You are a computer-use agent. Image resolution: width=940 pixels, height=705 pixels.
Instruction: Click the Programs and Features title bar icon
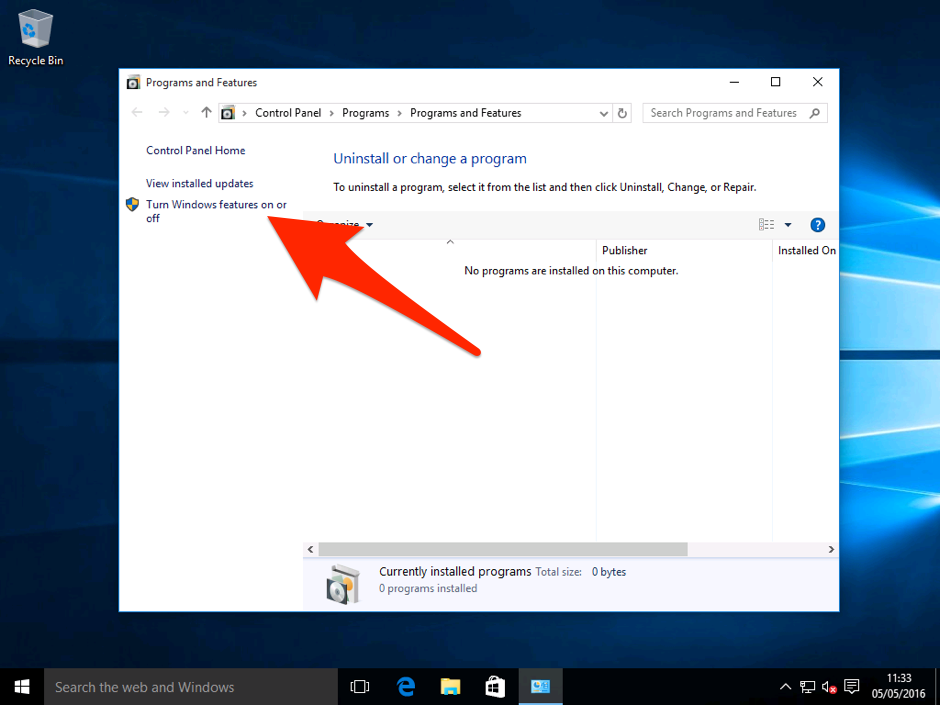133,83
